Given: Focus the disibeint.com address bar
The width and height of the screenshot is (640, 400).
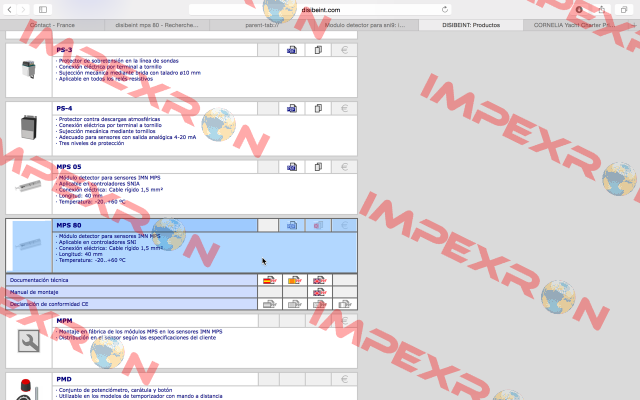Looking at the screenshot, I should 320,10.
